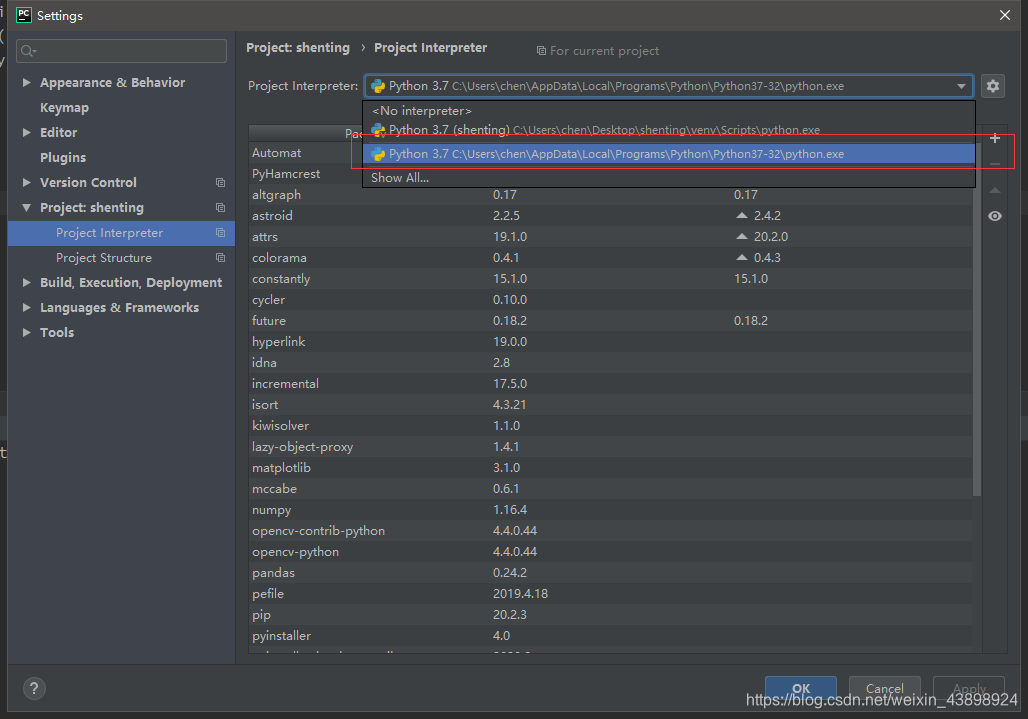Click the minus icon to uninstall a package

tap(995, 165)
